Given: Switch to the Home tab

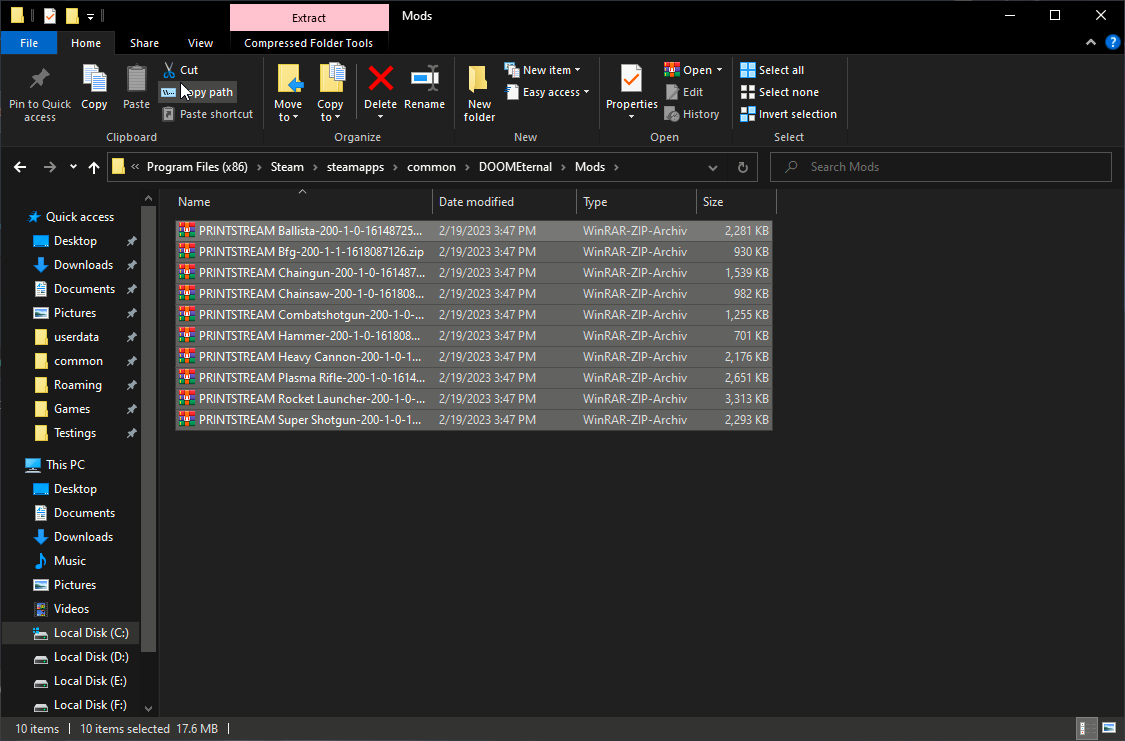Looking at the screenshot, I should (x=86, y=43).
